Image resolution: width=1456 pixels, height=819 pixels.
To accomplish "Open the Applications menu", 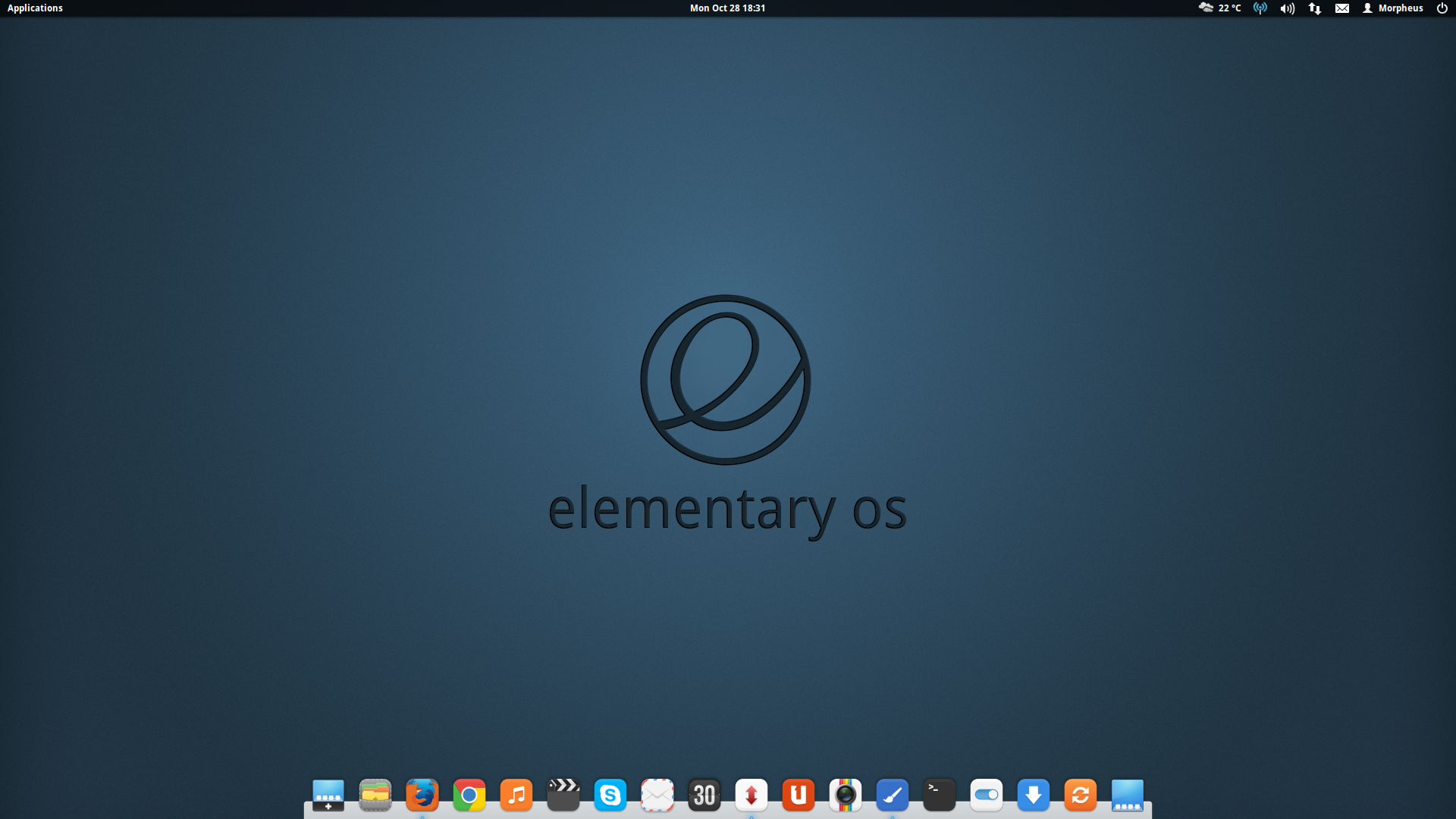I will [x=35, y=8].
